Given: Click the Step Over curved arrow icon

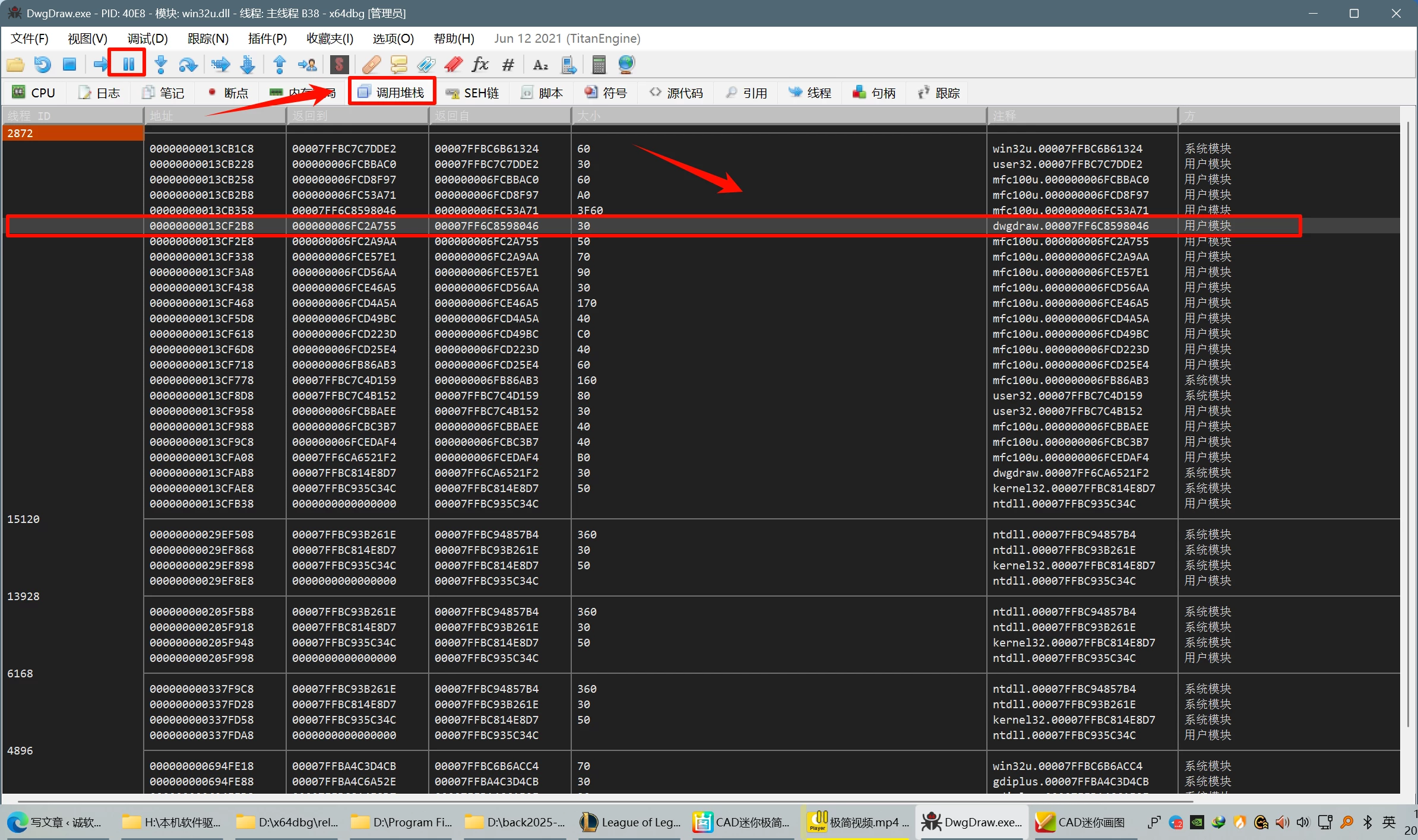Looking at the screenshot, I should pyautogui.click(x=188, y=64).
